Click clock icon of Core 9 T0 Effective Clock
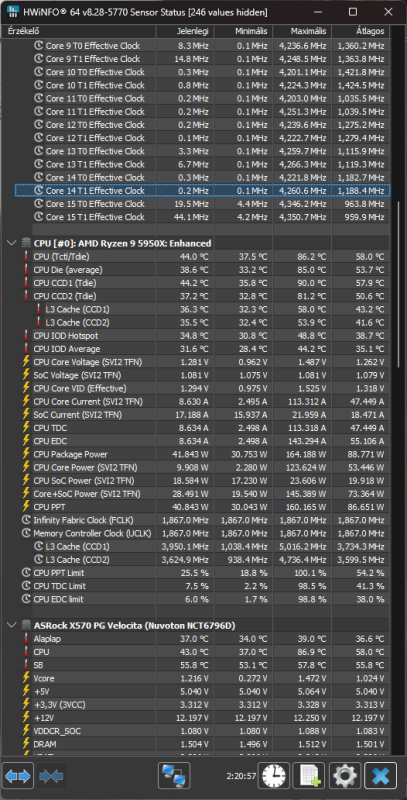Image resolution: width=407 pixels, height=800 pixels. (39, 45)
